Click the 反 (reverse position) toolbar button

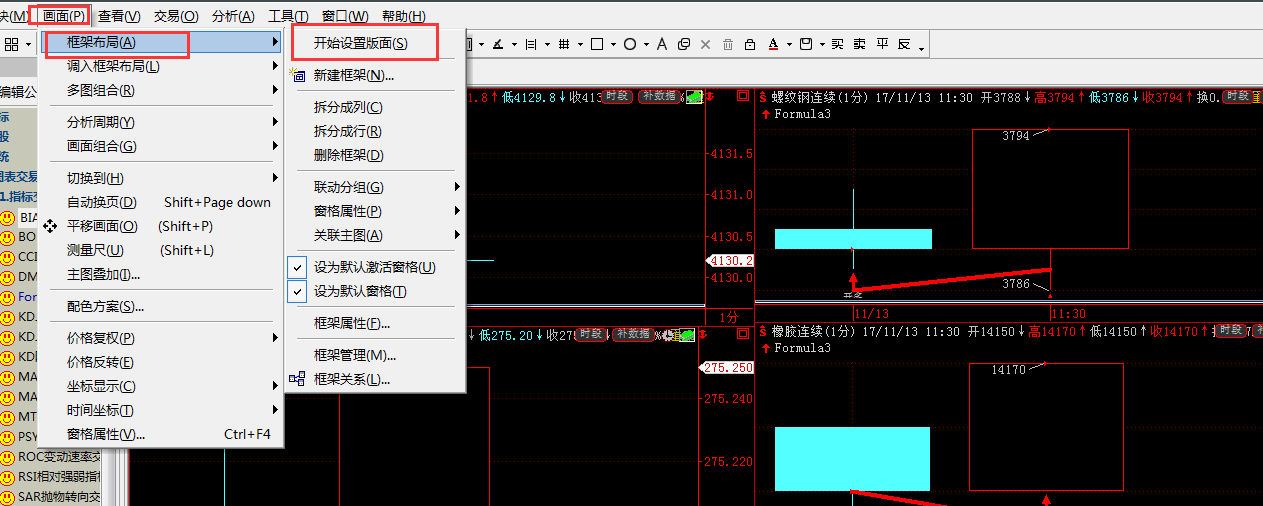click(x=904, y=44)
